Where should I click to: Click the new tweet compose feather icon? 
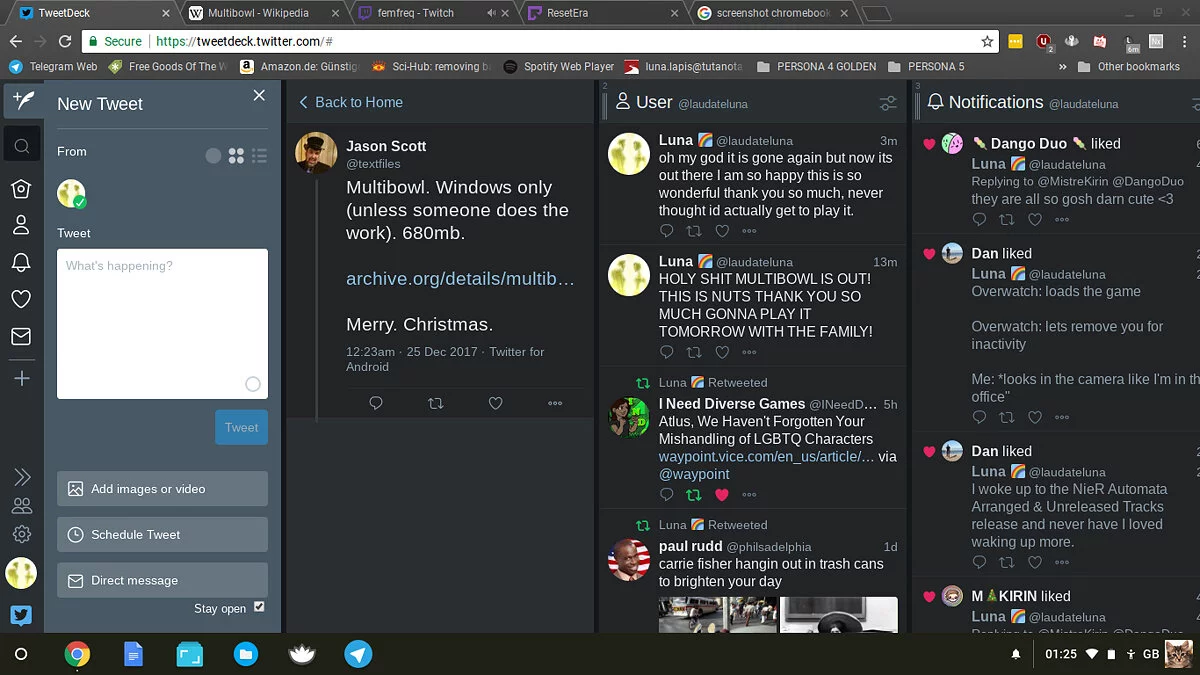pos(21,101)
